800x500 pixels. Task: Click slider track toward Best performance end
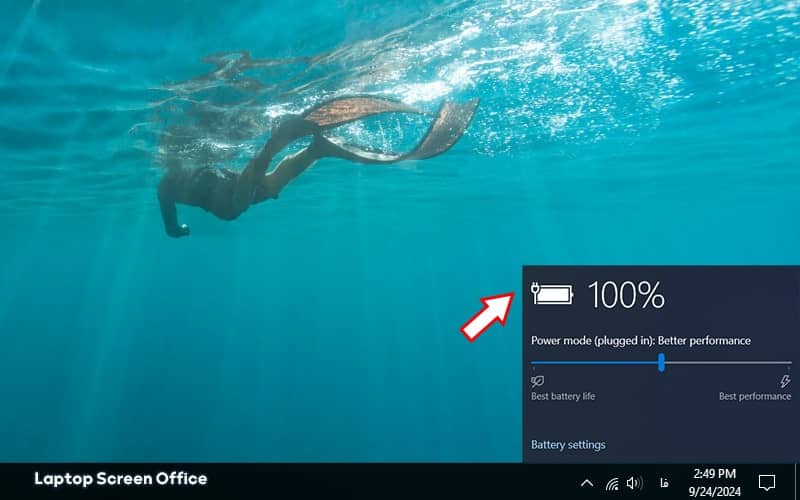(728, 363)
